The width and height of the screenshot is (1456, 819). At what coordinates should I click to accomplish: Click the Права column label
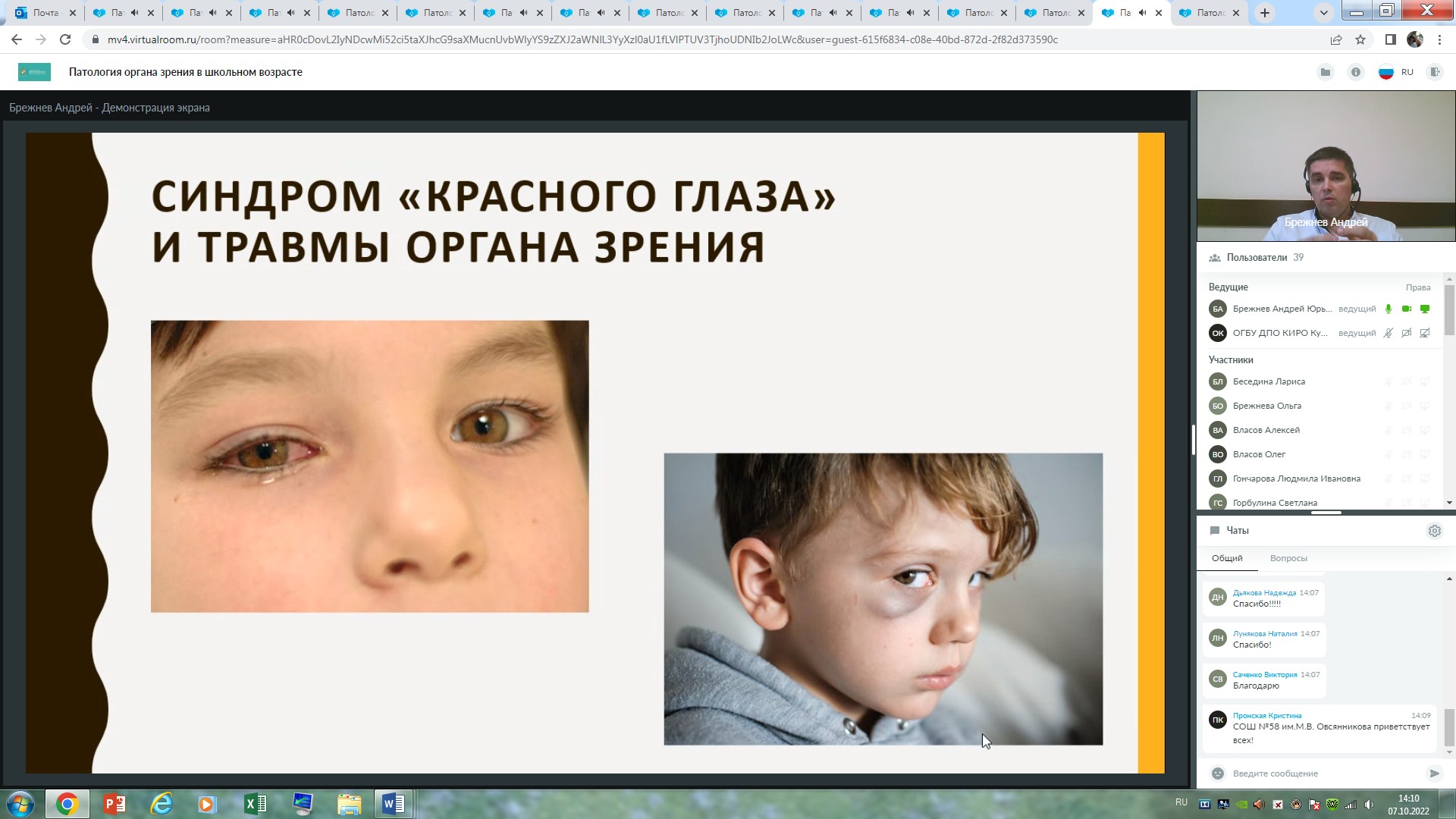coord(1418,287)
